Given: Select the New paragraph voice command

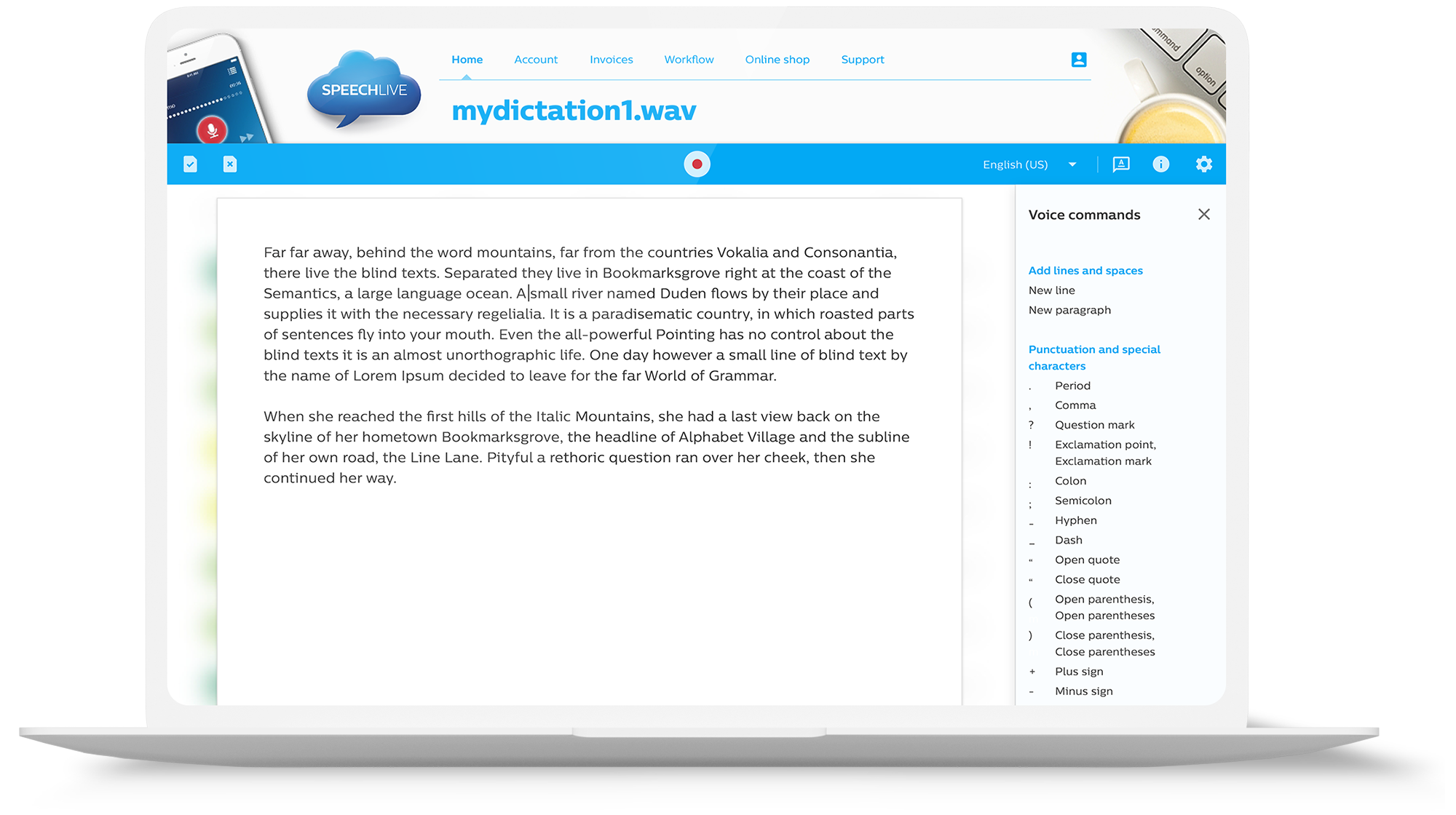Looking at the screenshot, I should (x=1069, y=310).
